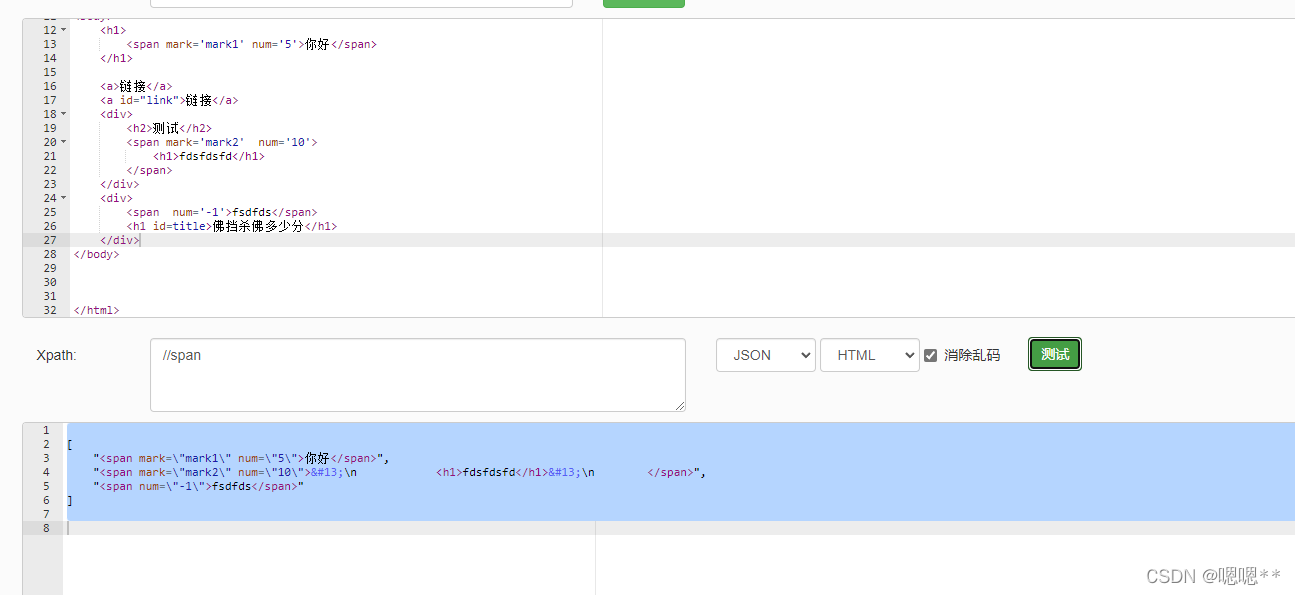This screenshot has height=595, width=1295.
Task: Click code line with mark='mark1' span
Action: point(252,44)
